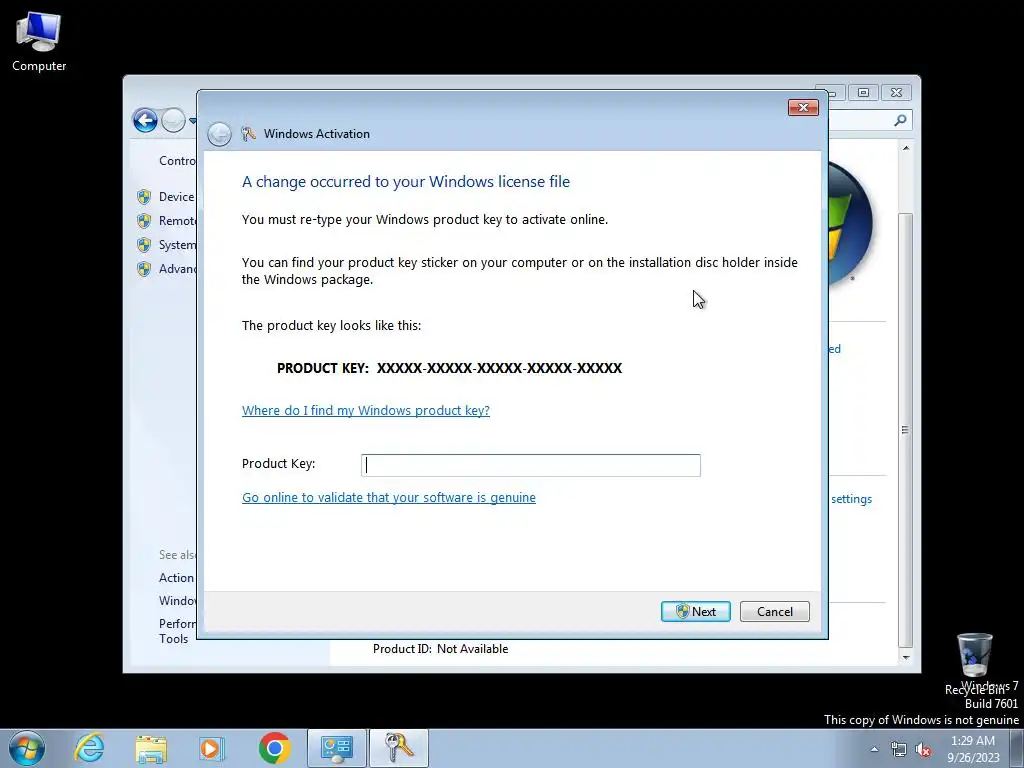Launch Internet Explorer from the taskbar
This screenshot has width=1024, height=768.
pyautogui.click(x=89, y=748)
